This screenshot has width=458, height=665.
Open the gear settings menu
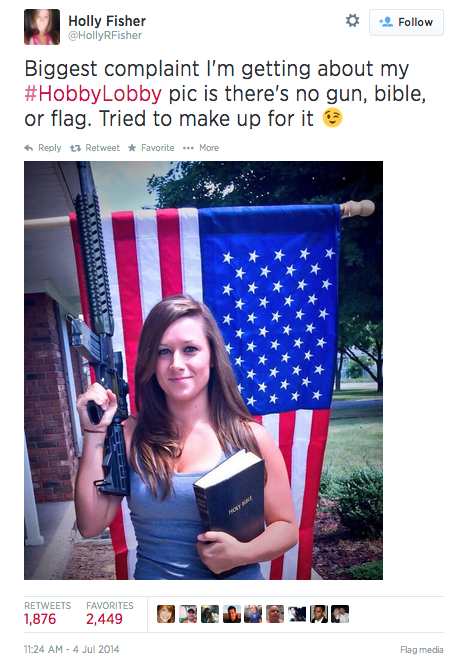pos(352,20)
